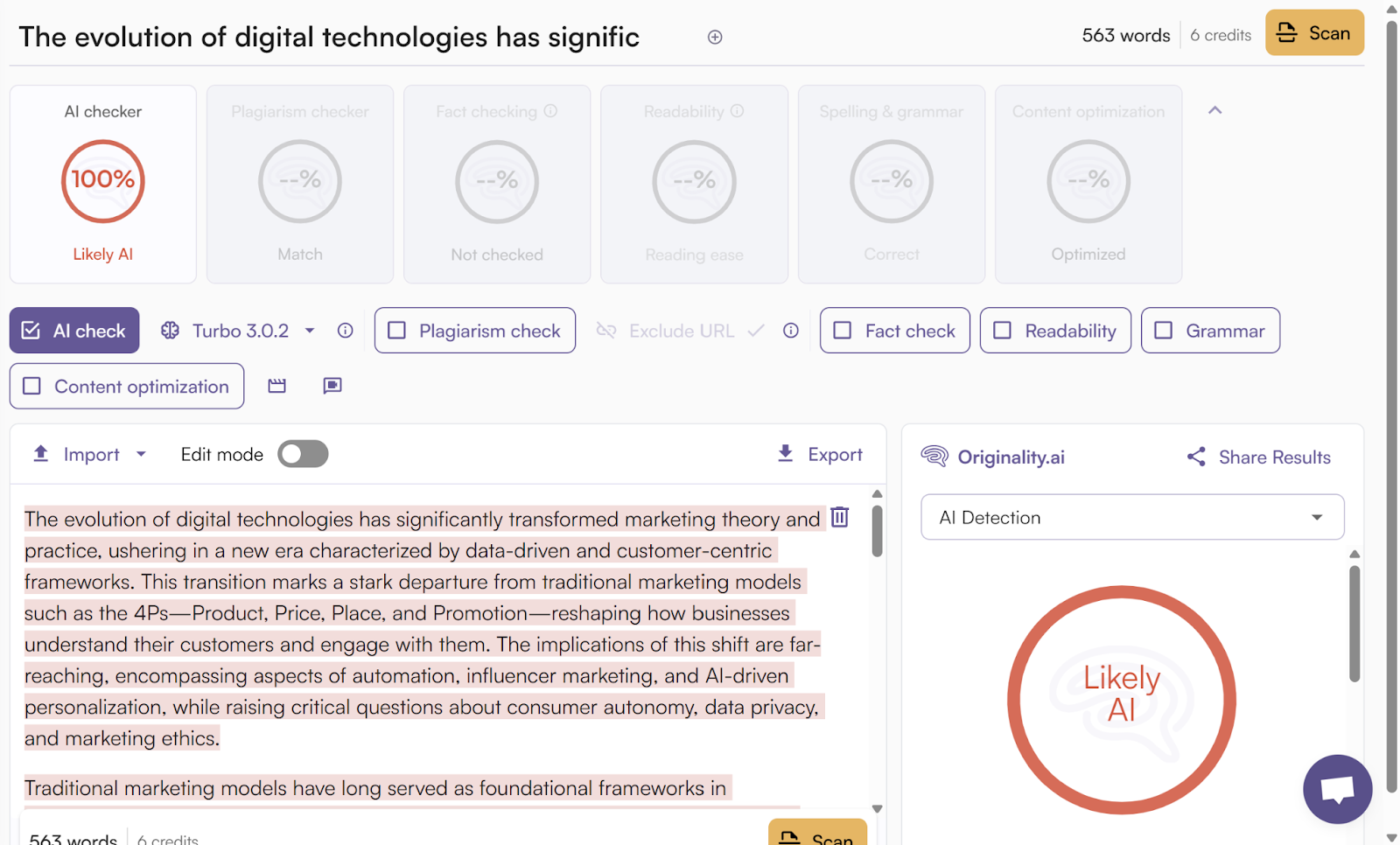Expand the Turbo 3.0.2 model selector

309,331
